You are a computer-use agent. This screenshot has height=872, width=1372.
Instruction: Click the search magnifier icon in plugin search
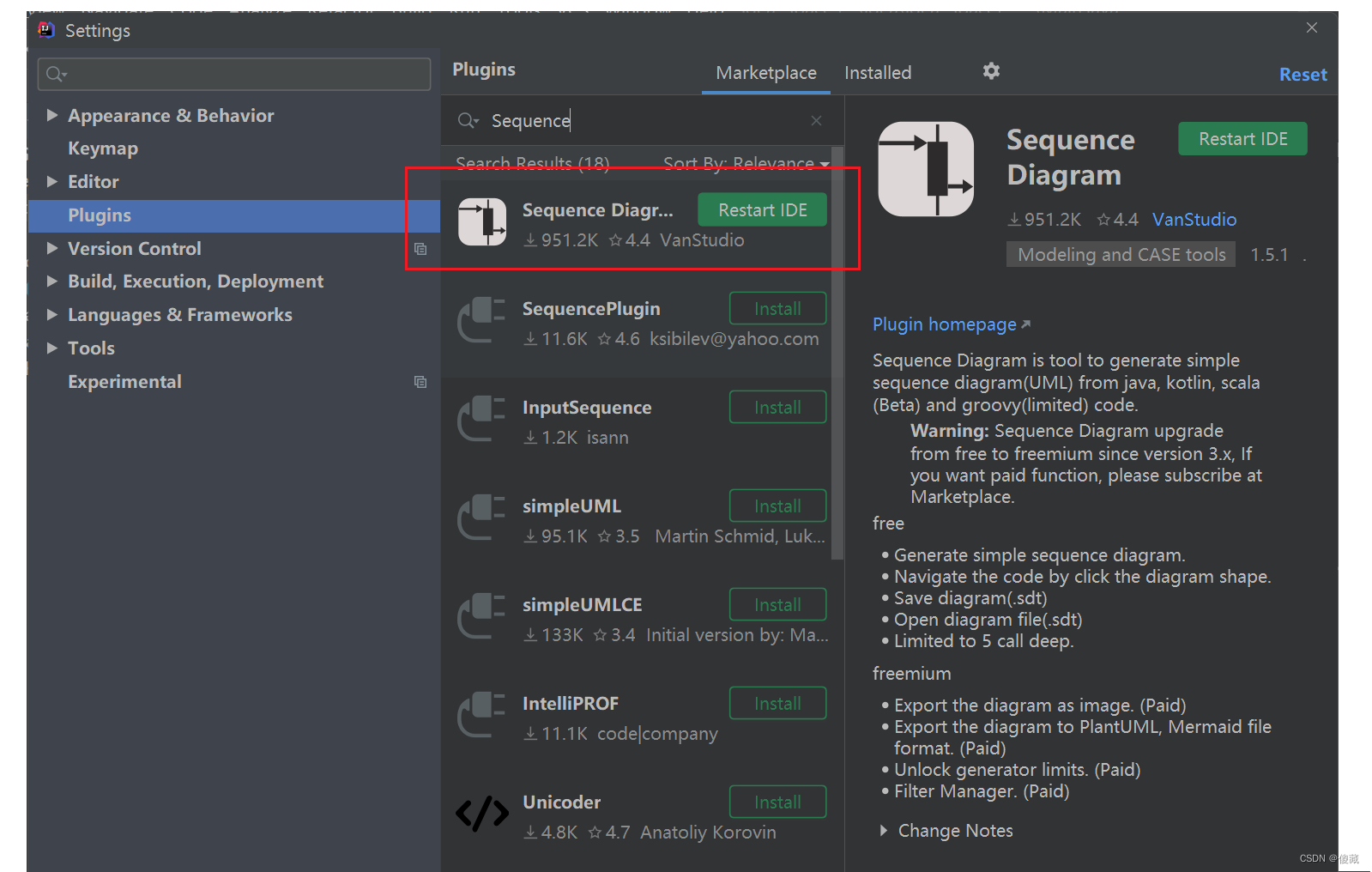(x=468, y=121)
